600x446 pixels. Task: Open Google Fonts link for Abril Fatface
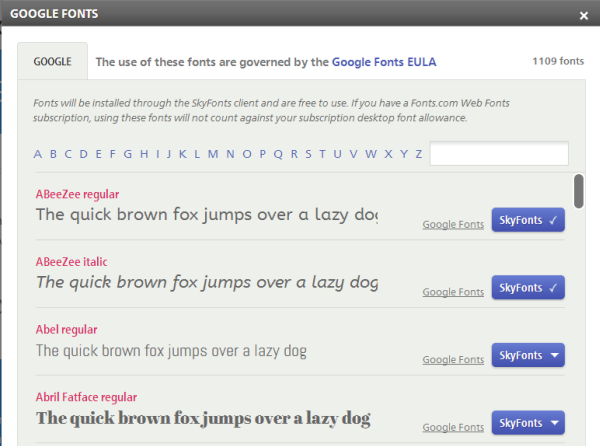[453, 427]
